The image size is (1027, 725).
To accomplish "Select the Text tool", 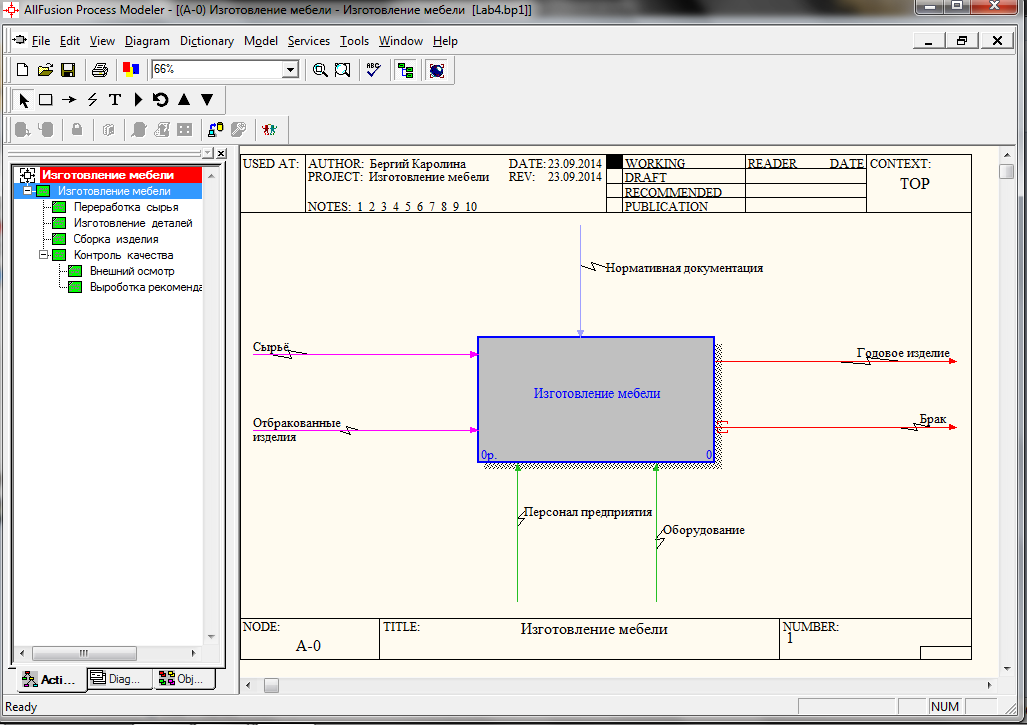I will tap(115, 100).
